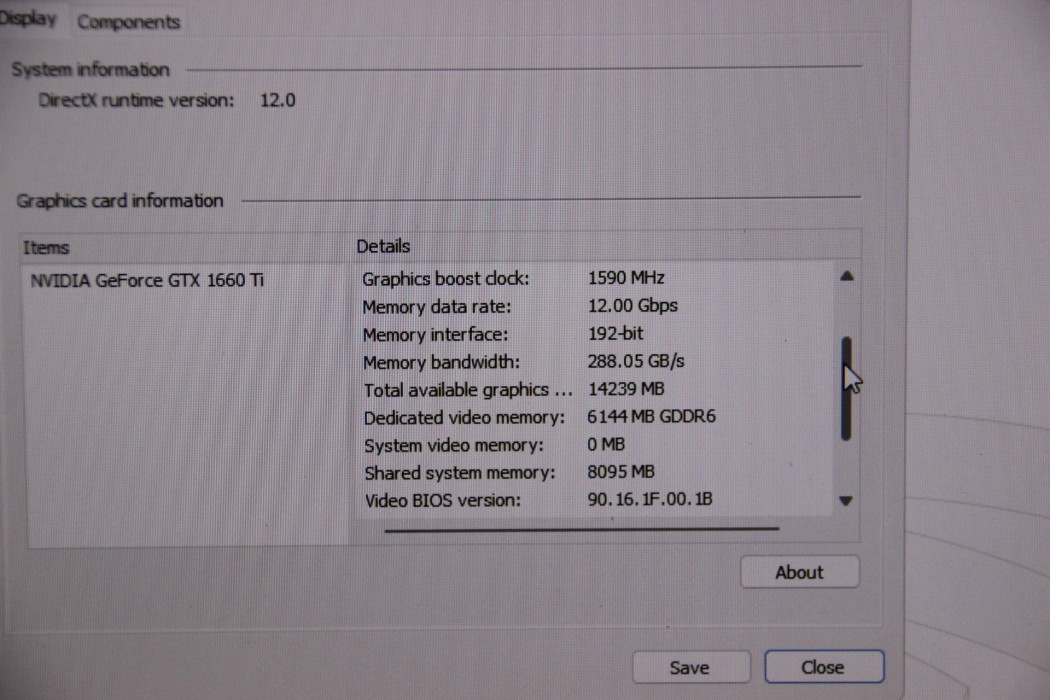Open the Components tab
This screenshot has height=700, width=1050.
pyautogui.click(x=129, y=22)
